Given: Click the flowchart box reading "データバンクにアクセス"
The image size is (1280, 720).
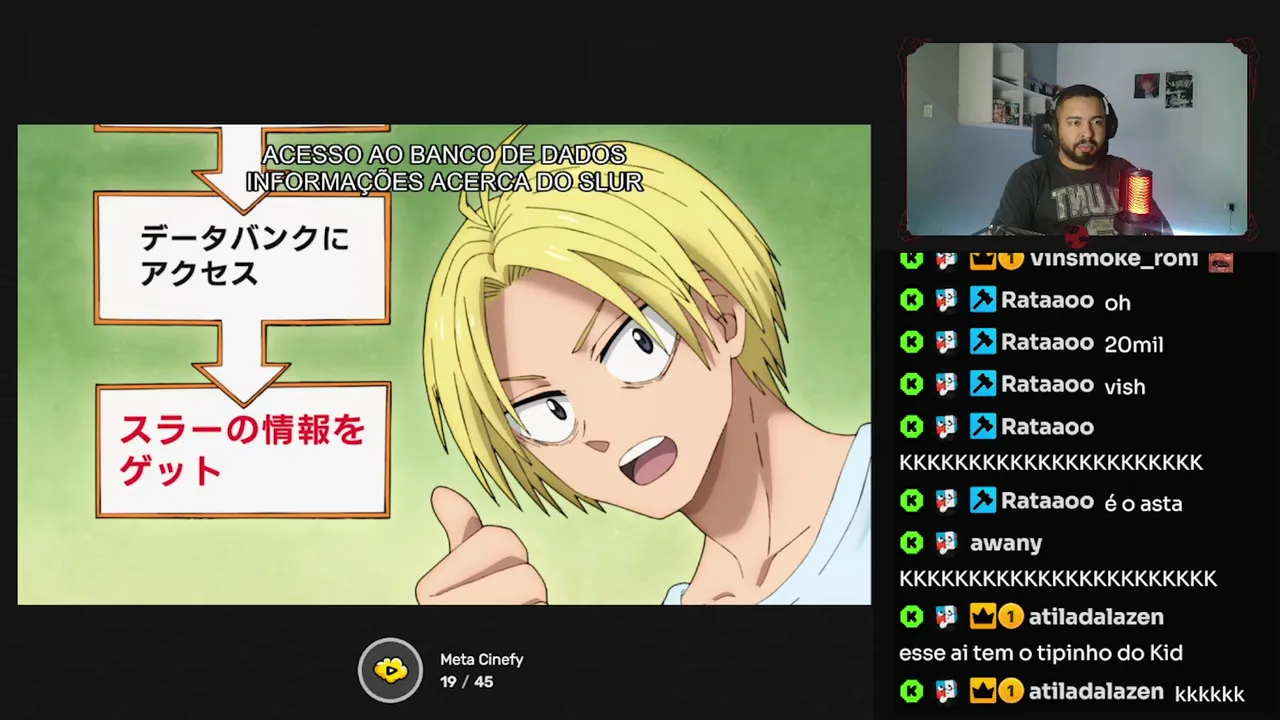Looking at the screenshot, I should point(243,257).
